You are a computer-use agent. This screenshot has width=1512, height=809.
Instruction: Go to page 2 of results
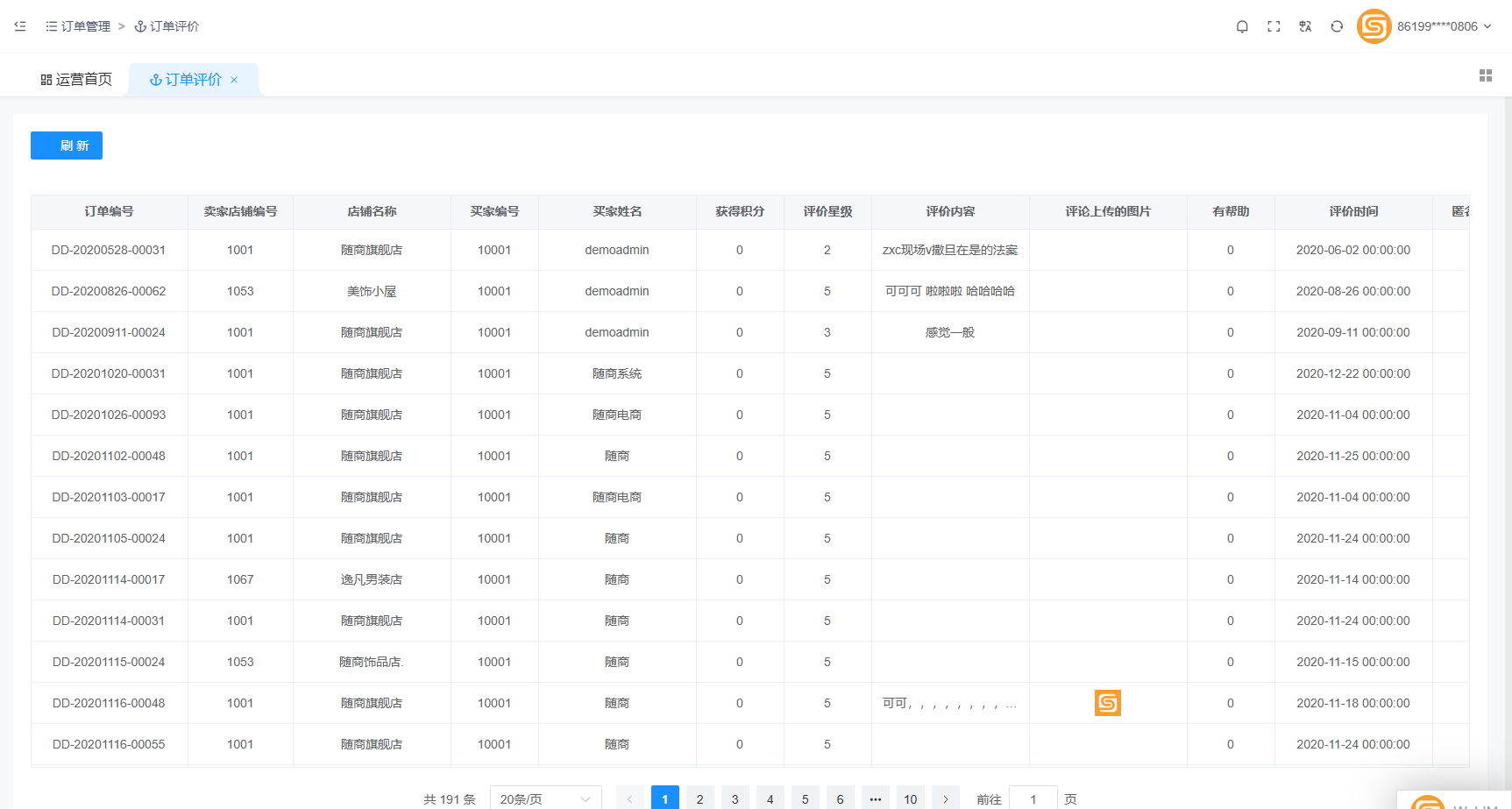coord(699,798)
